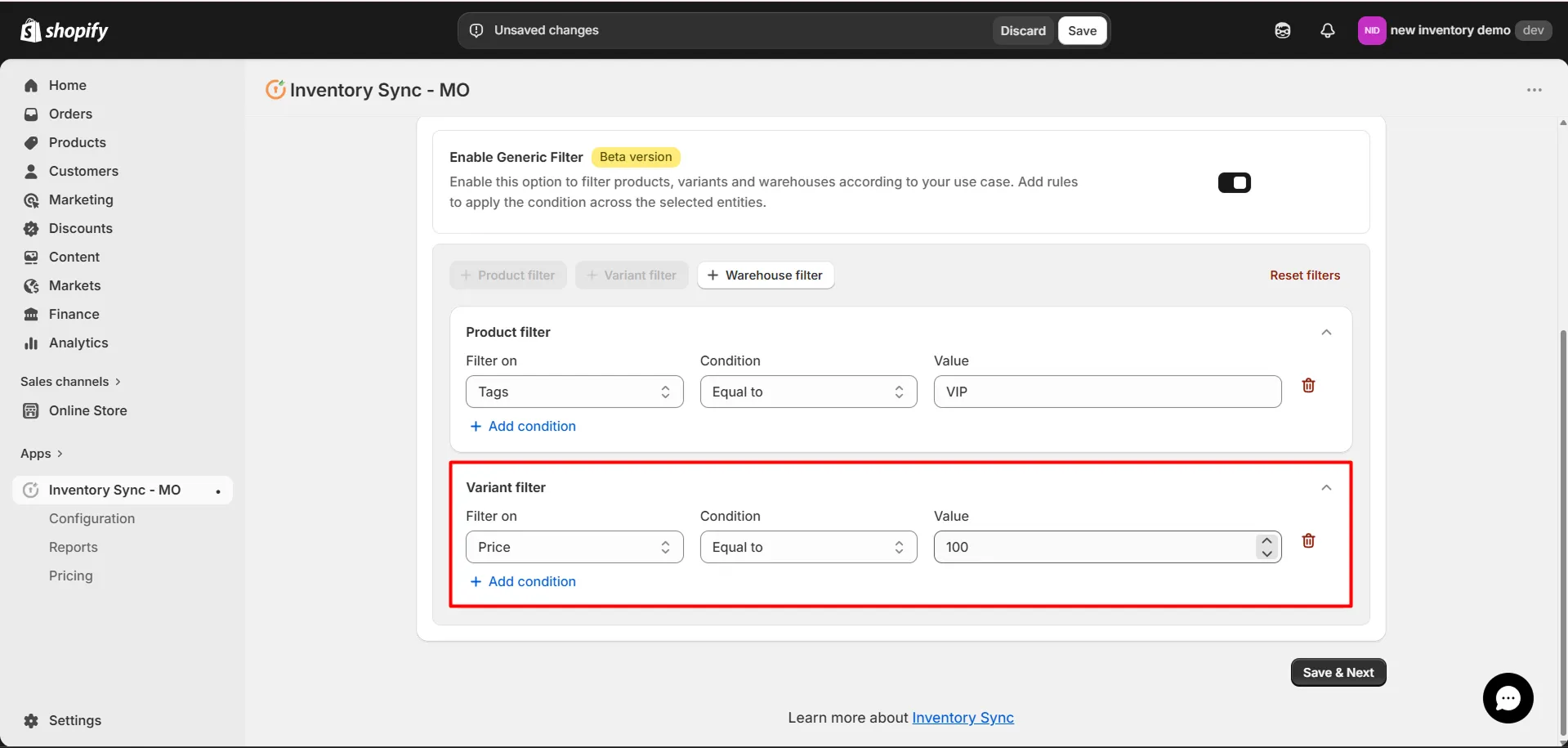1568x748 pixels.
Task: Expand the Sales channels section
Action: [x=69, y=381]
